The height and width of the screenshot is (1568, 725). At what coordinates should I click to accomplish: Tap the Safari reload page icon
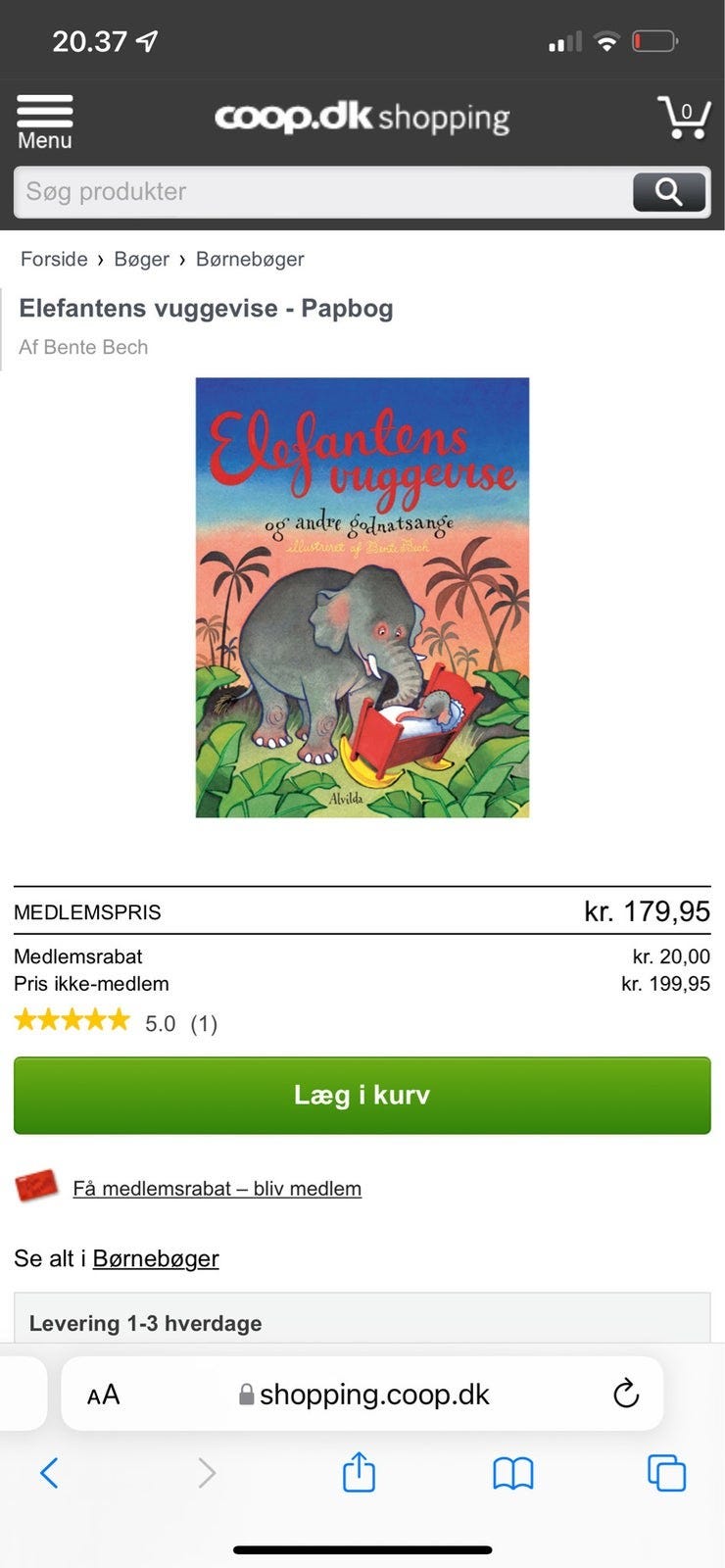[626, 1393]
